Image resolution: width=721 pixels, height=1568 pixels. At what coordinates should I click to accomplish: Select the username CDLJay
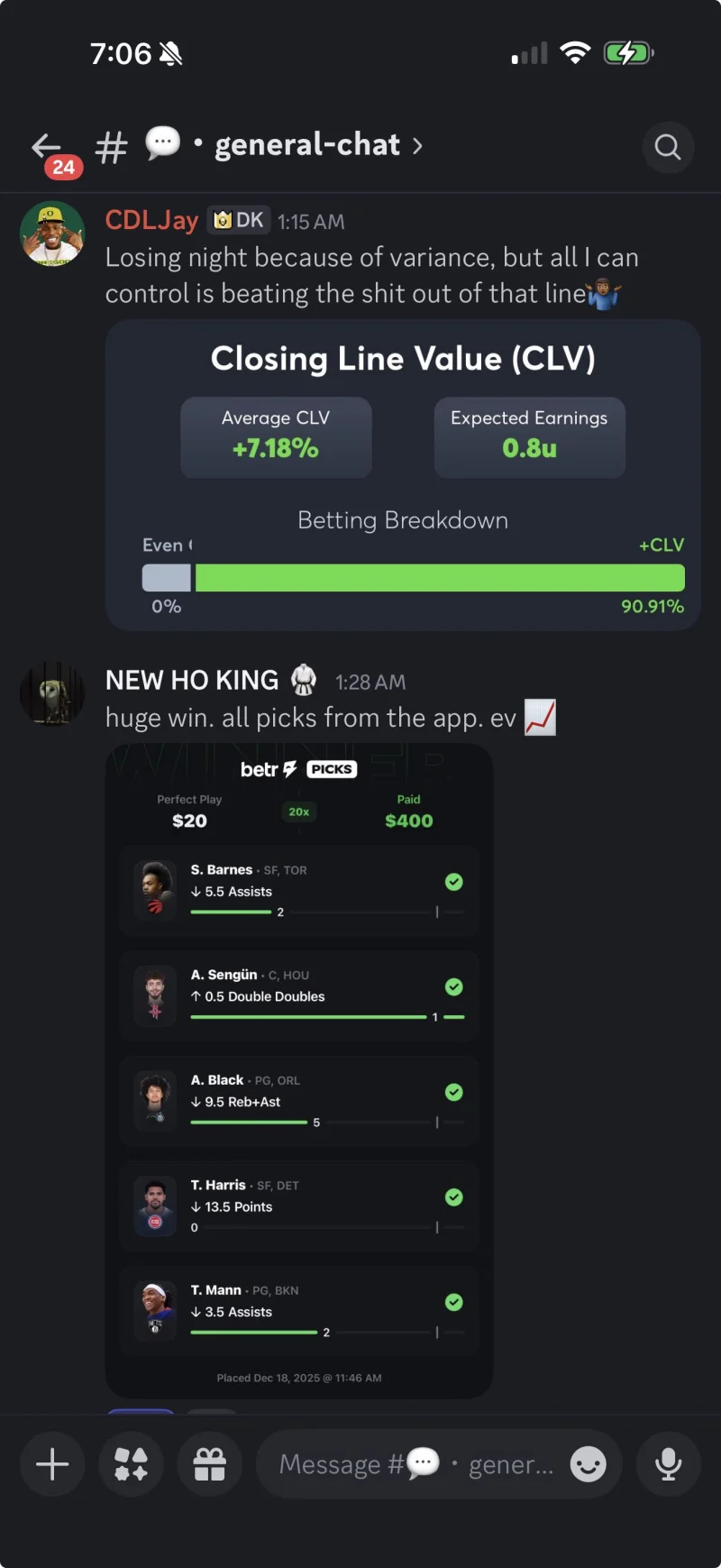151,219
